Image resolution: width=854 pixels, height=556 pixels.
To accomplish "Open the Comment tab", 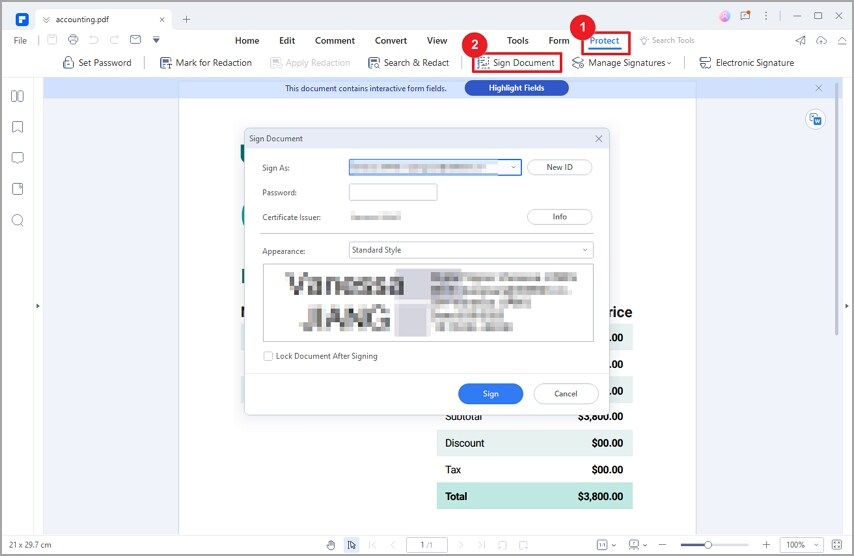I will (334, 40).
